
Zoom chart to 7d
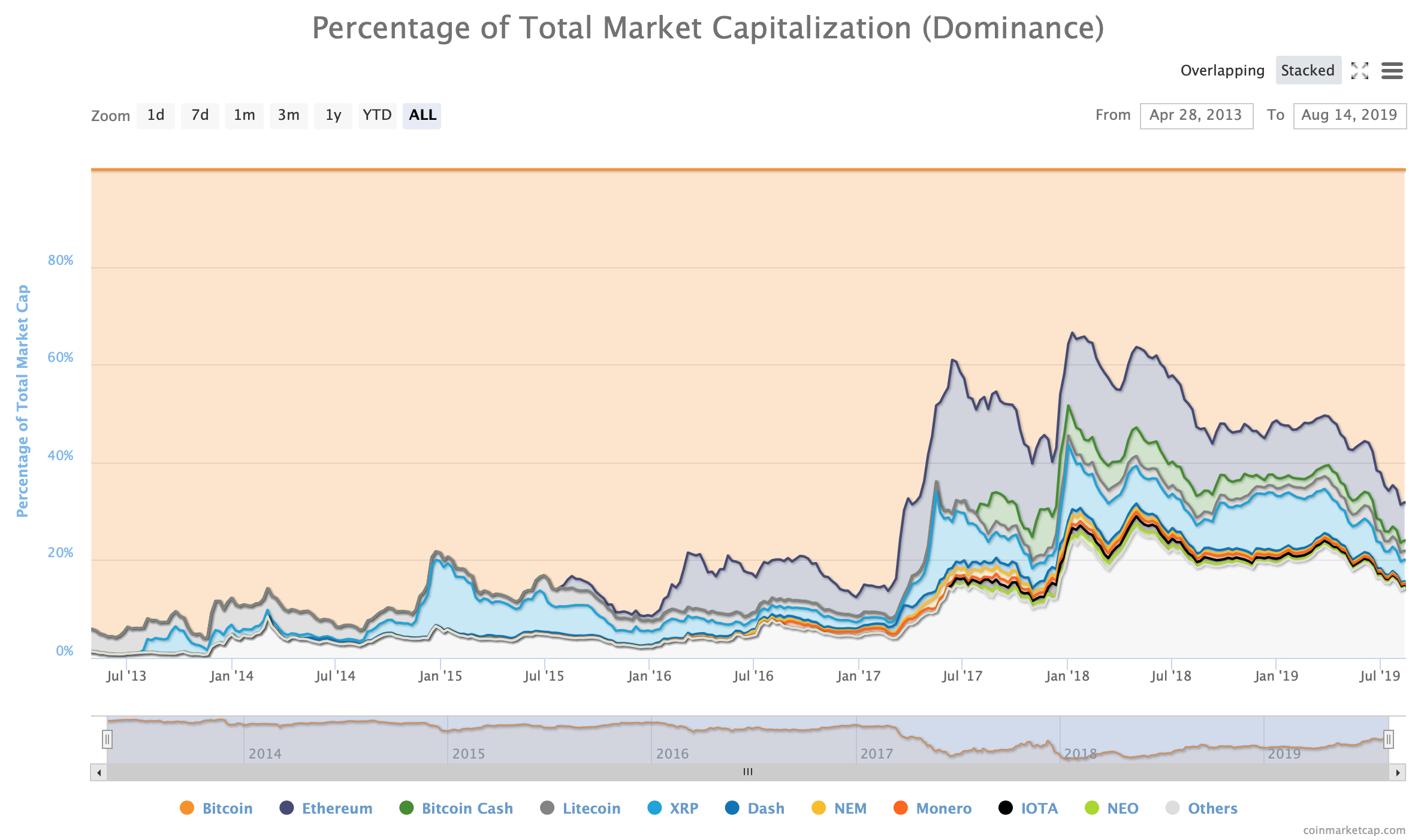[200, 115]
